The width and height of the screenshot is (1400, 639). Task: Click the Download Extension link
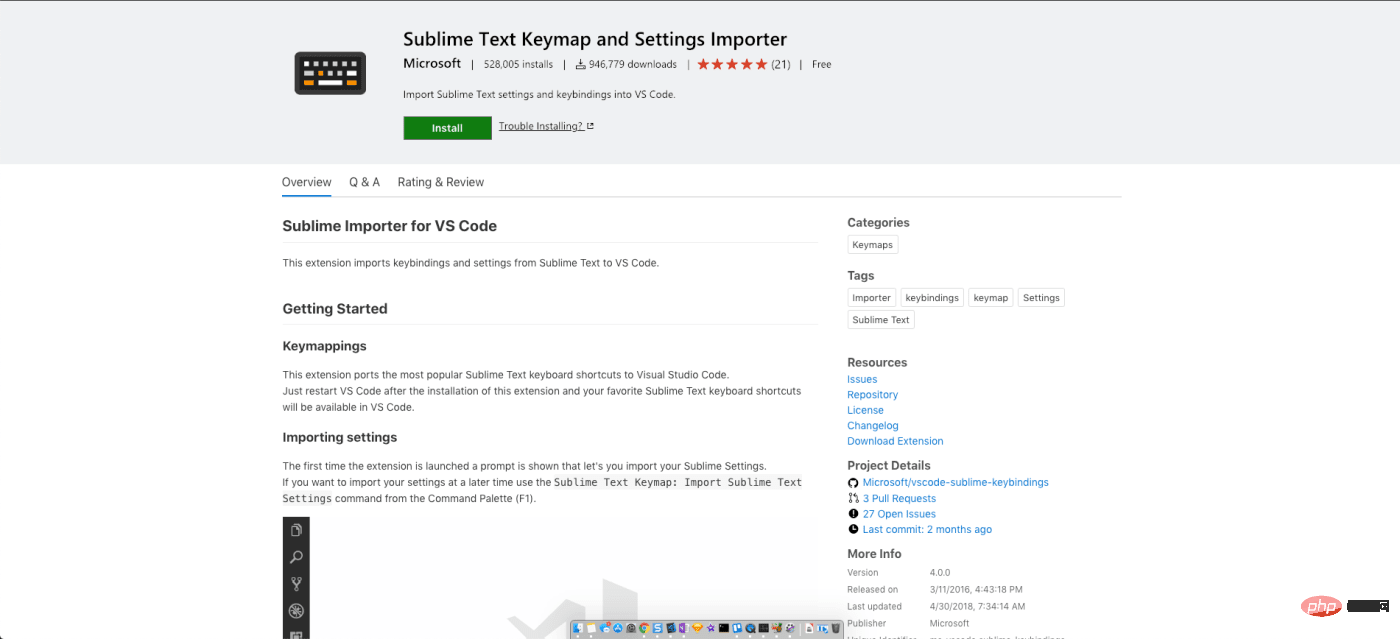pyautogui.click(x=895, y=441)
